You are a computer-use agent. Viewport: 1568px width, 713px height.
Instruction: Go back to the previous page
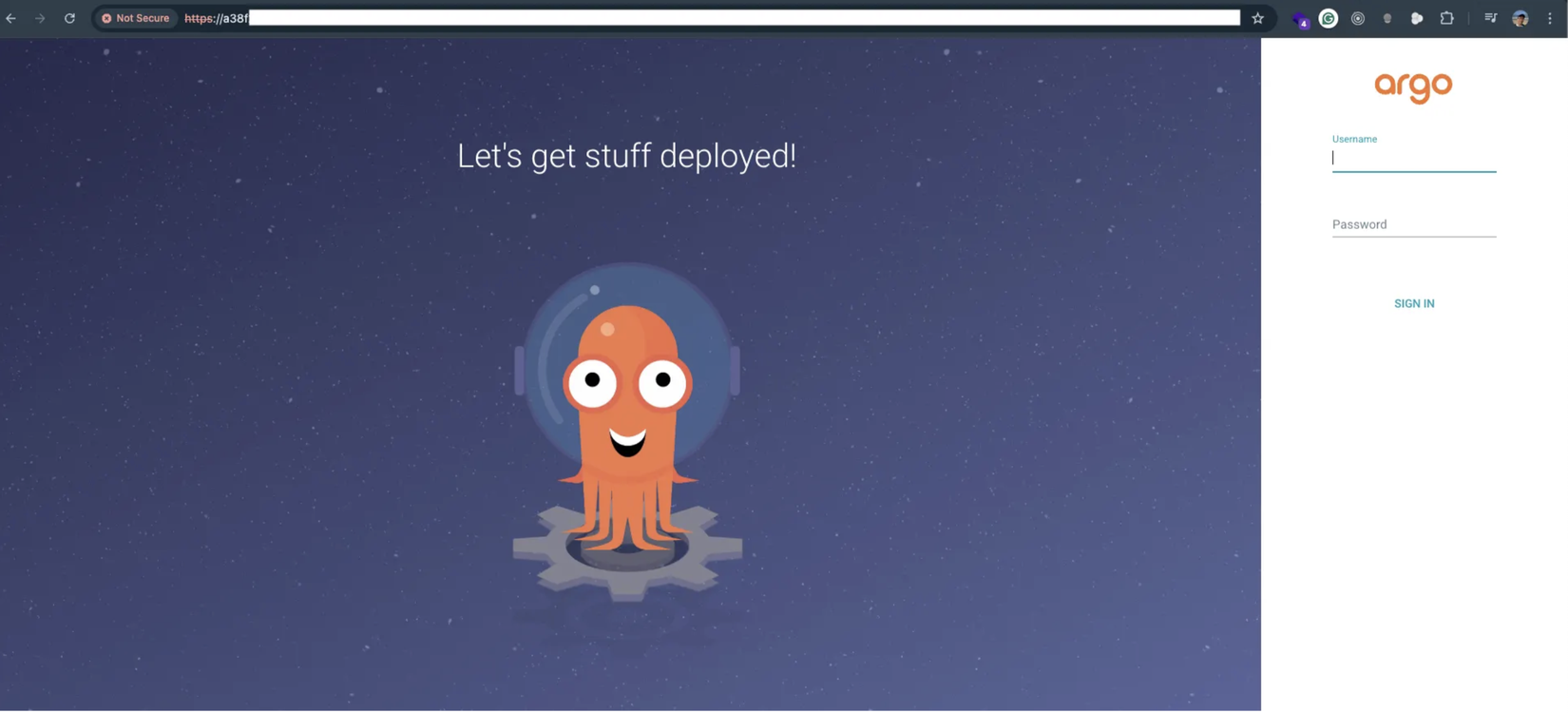pyautogui.click(x=11, y=18)
